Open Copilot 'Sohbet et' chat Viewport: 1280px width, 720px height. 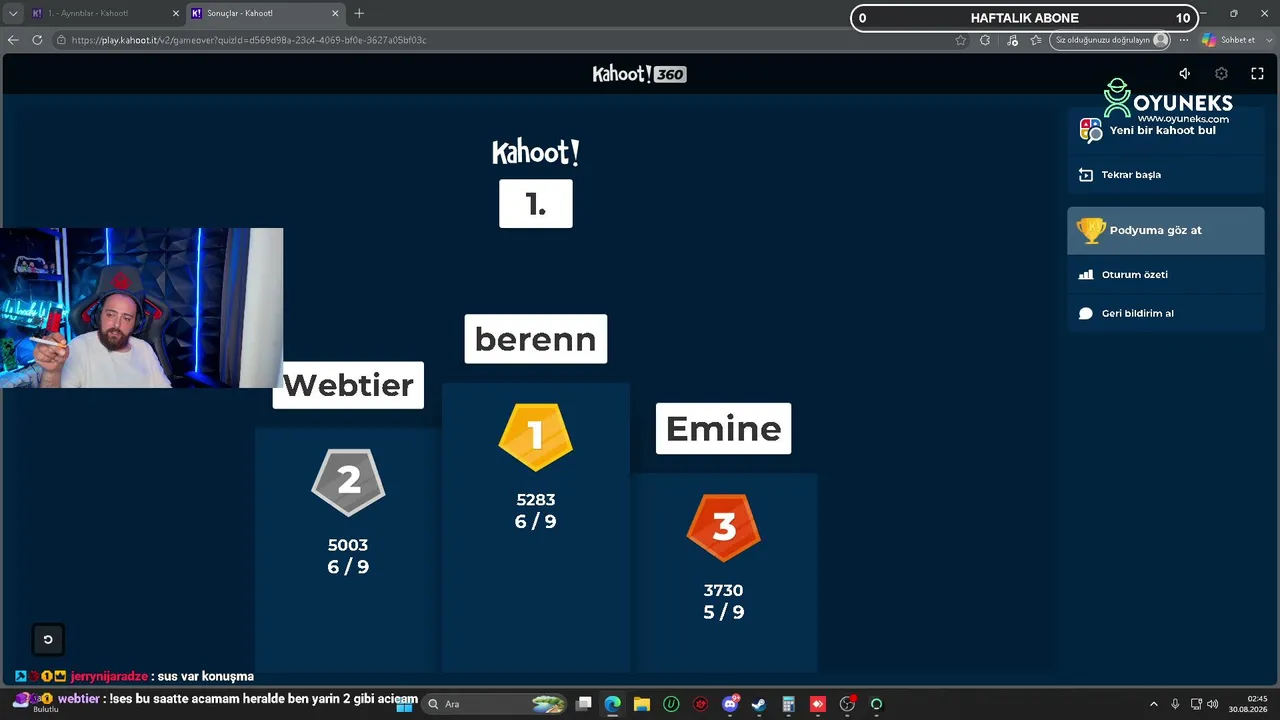tap(1229, 40)
